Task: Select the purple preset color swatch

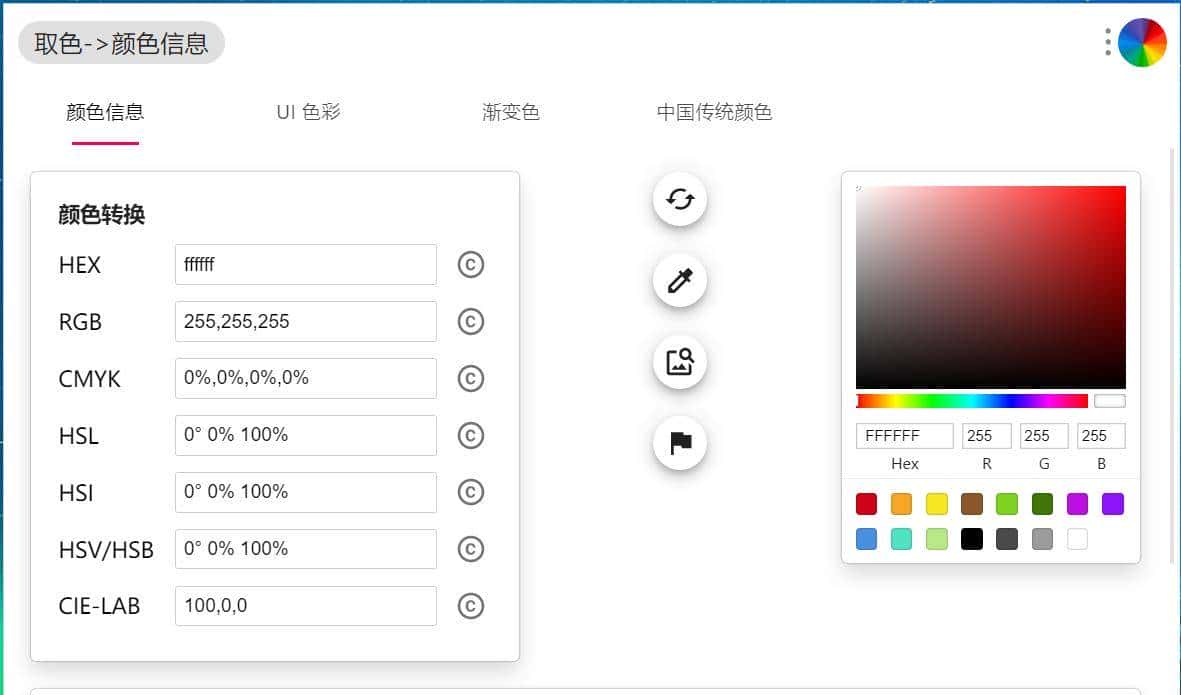Action: (x=1113, y=504)
